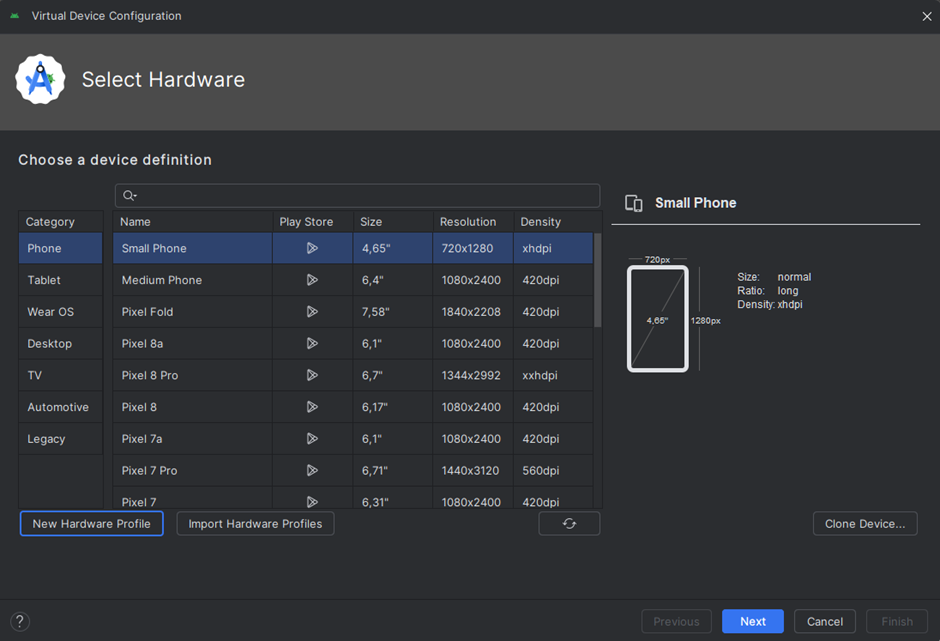This screenshot has height=641, width=940.
Task: Click Play Store icon in Pixel Fold row
Action: pyautogui.click(x=312, y=312)
